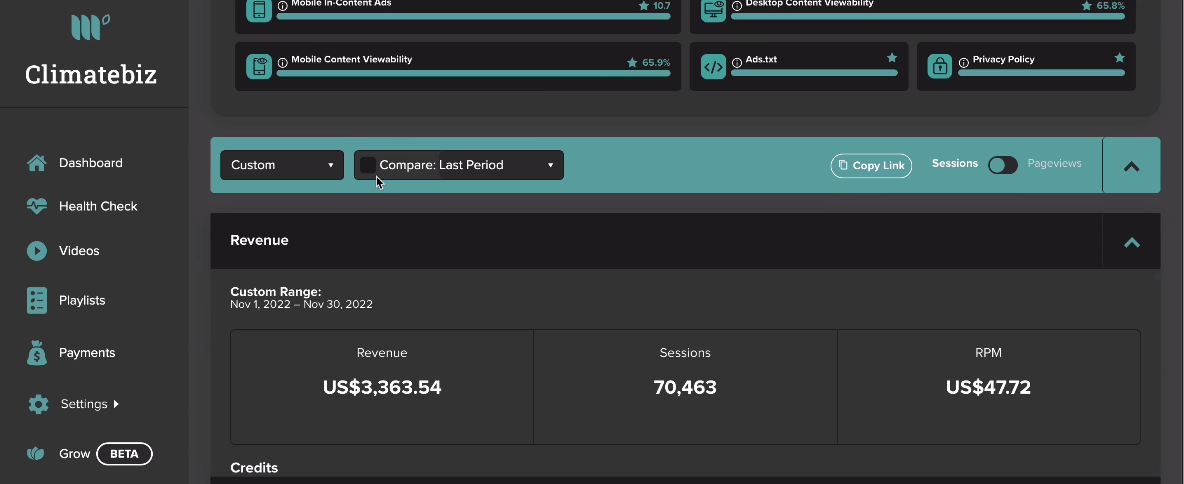Click the Privacy Policy progress bar
Viewport: 1184px width, 484px height.
[1041, 73]
